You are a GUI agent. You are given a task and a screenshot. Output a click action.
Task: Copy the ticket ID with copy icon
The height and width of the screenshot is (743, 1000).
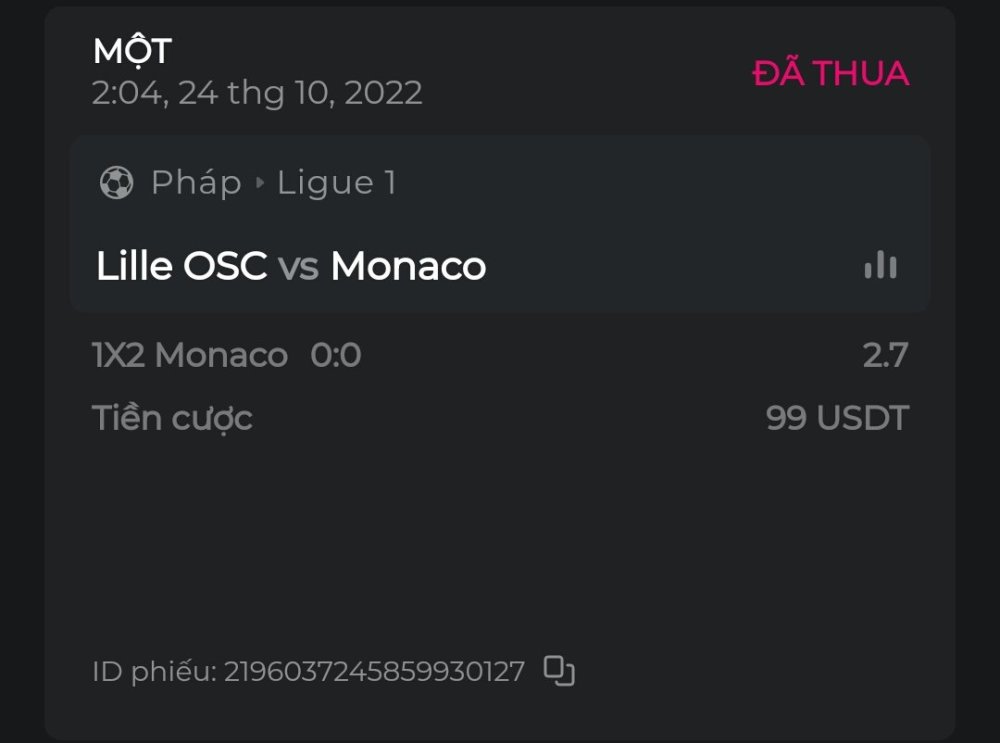pyautogui.click(x=559, y=671)
